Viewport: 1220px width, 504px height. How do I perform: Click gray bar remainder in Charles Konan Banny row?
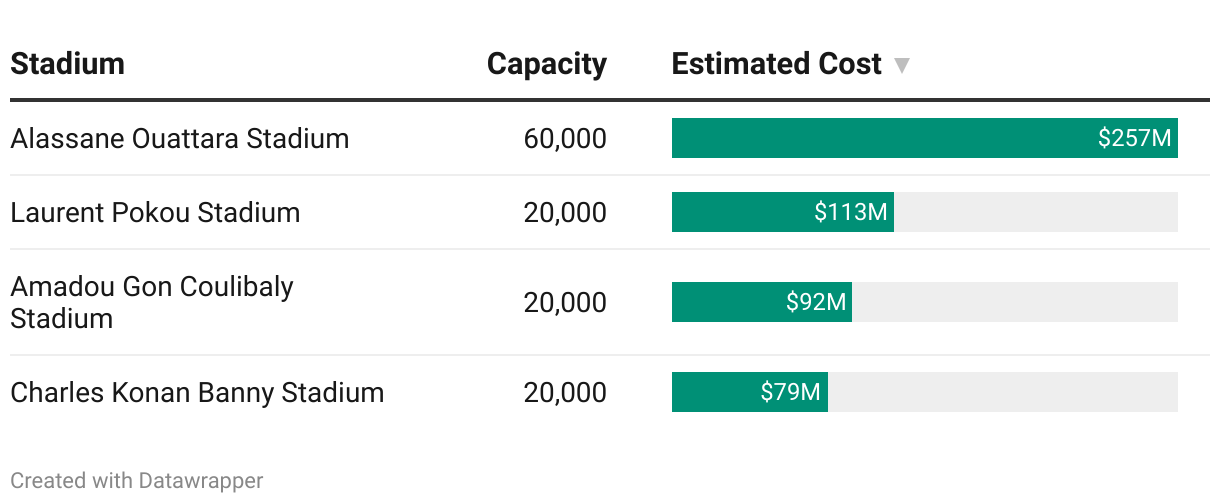(1002, 392)
